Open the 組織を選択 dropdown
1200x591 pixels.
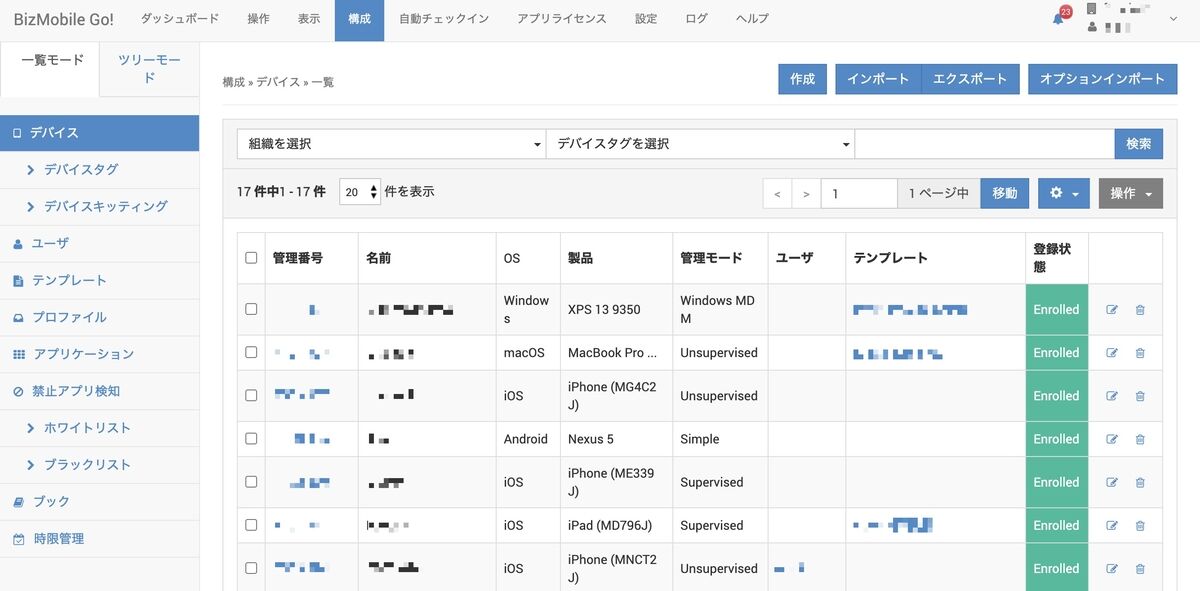coord(391,144)
